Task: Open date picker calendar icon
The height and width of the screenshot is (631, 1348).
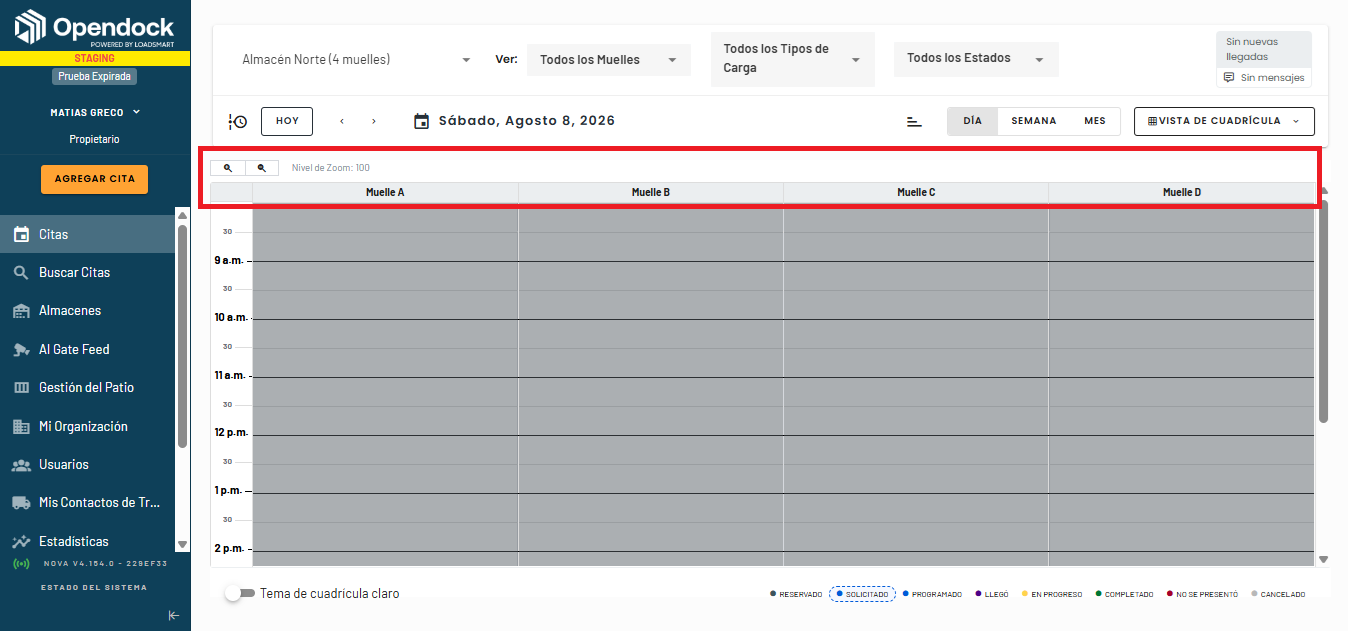Action: (x=422, y=121)
